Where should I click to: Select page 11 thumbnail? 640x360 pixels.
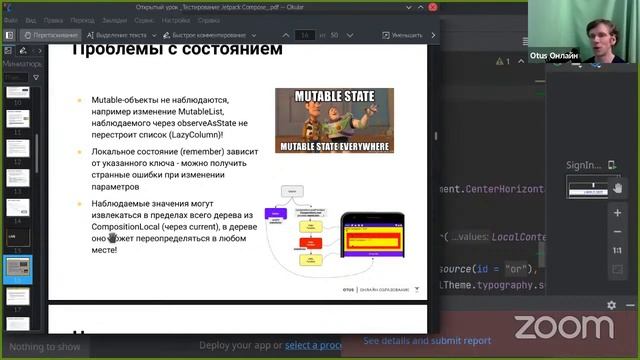(x=18, y=119)
